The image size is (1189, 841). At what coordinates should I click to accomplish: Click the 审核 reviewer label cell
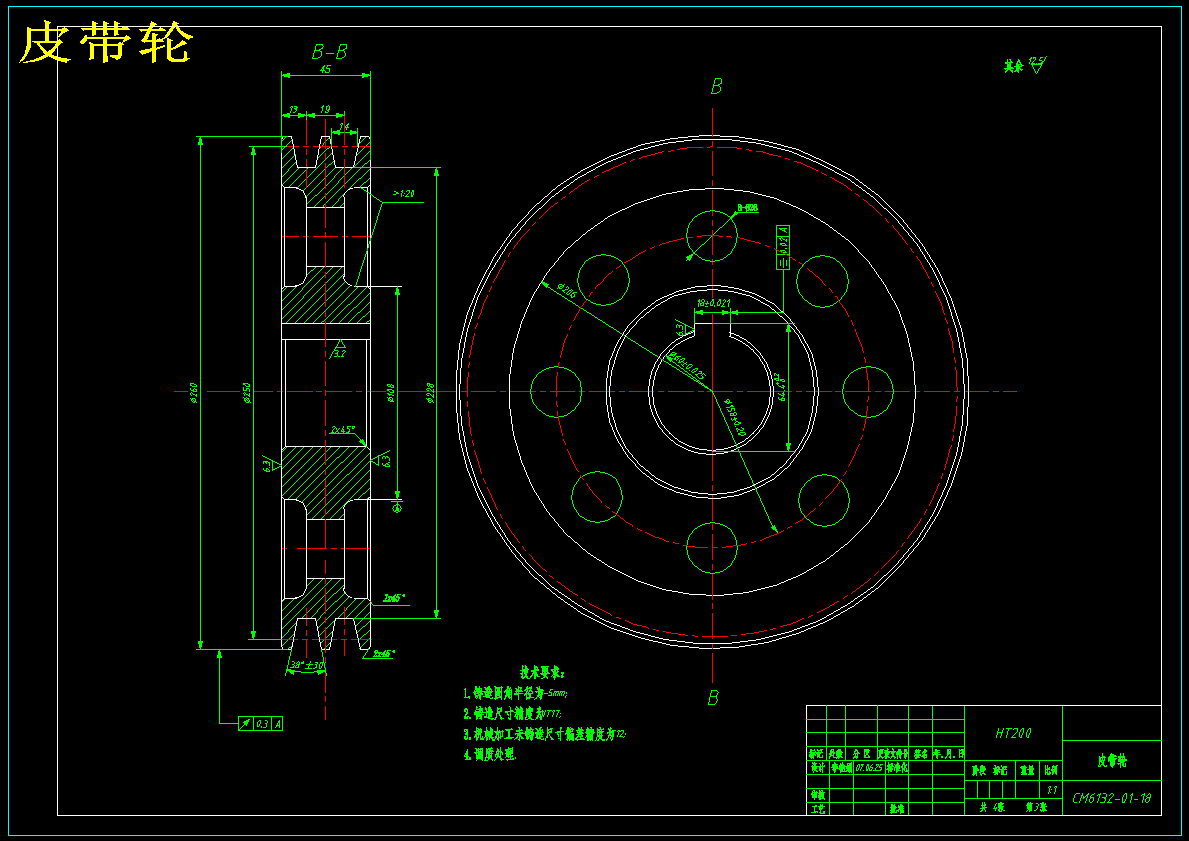pyautogui.click(x=817, y=795)
